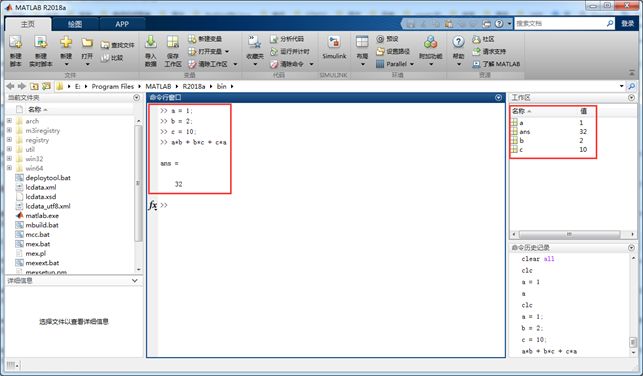The width and height of the screenshot is (643, 376).
Task: Click the back arrow in the address bar
Action: (x=10, y=86)
